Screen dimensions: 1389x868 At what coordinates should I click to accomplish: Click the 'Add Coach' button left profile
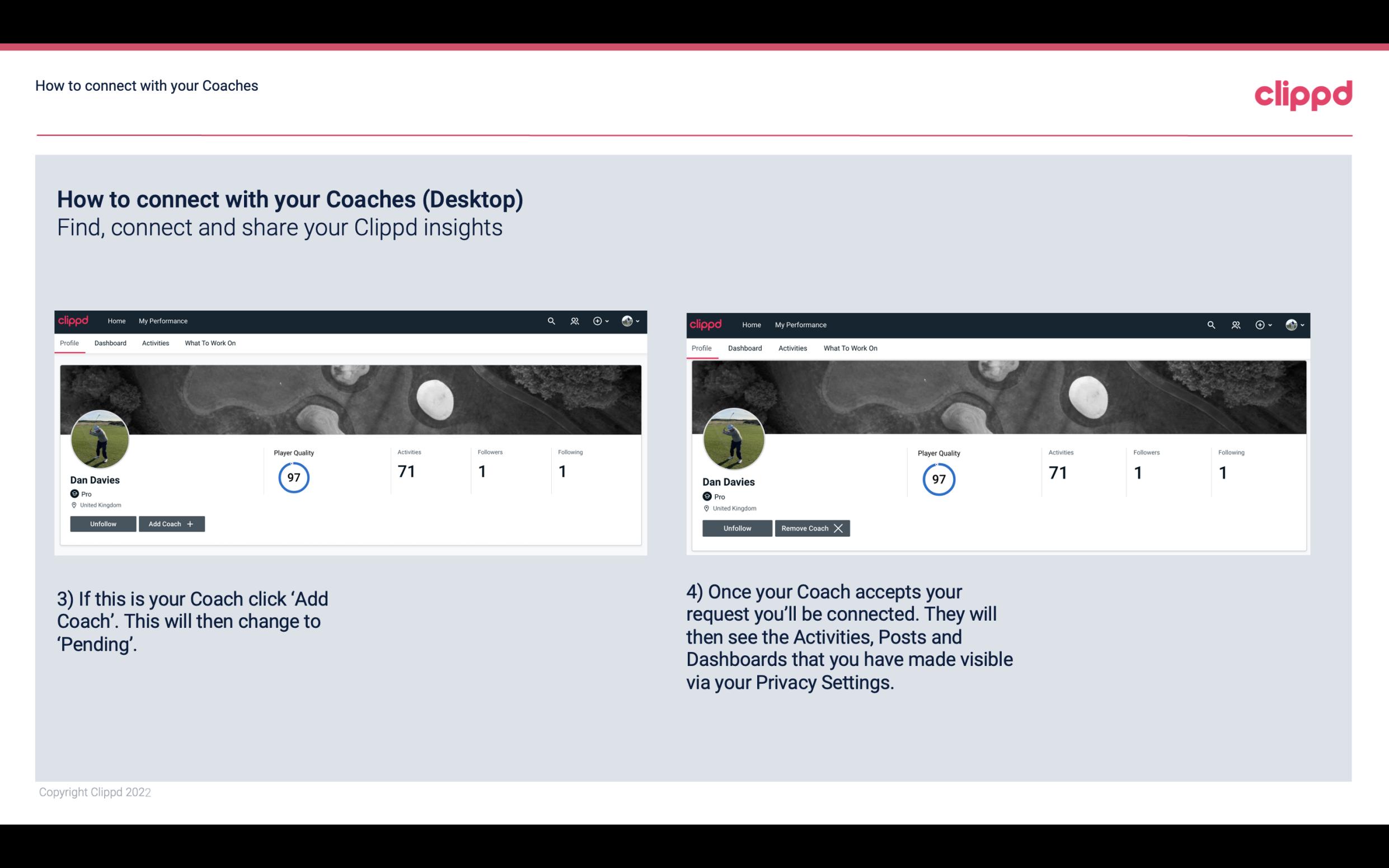coord(171,523)
